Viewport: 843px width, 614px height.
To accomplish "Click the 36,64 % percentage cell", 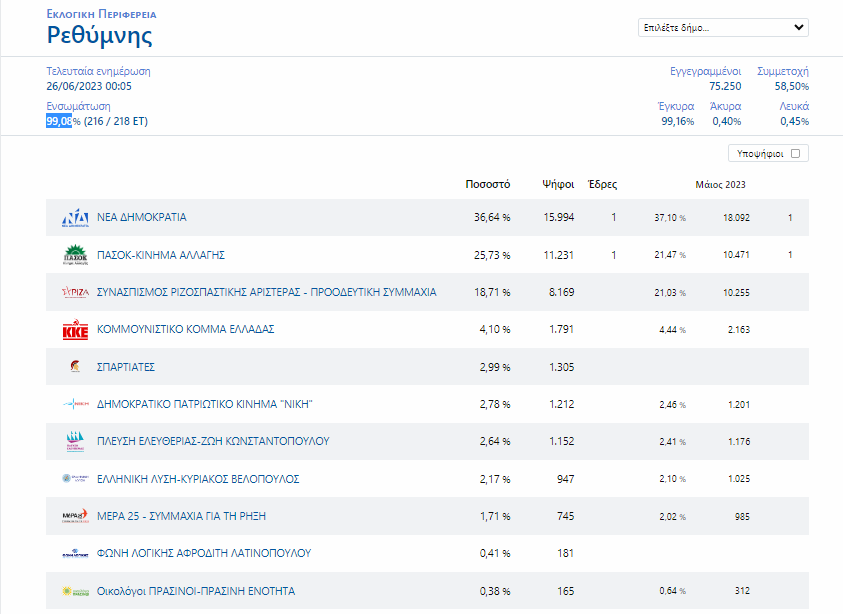I will [492, 217].
